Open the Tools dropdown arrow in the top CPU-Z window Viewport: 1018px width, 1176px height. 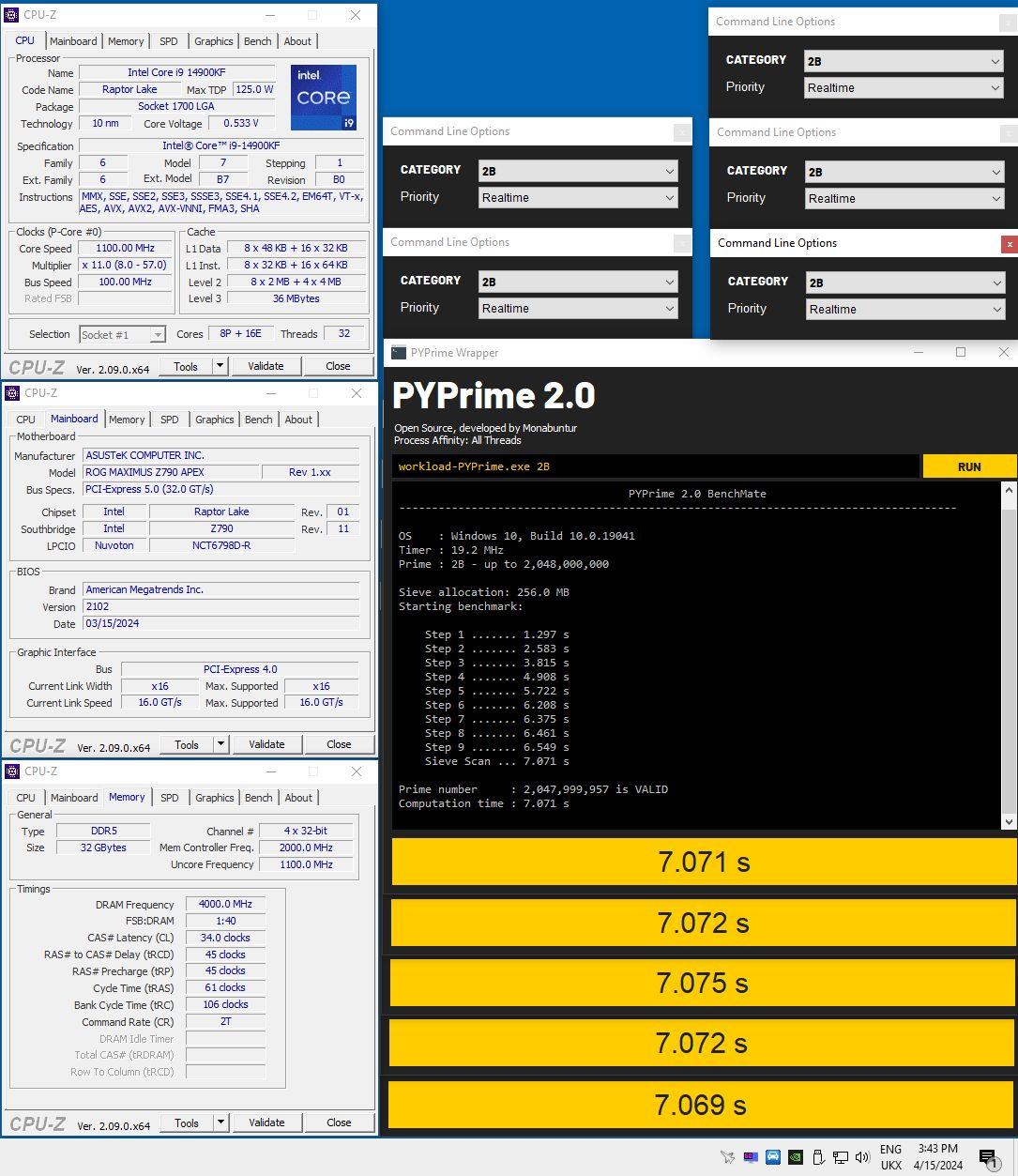220,366
